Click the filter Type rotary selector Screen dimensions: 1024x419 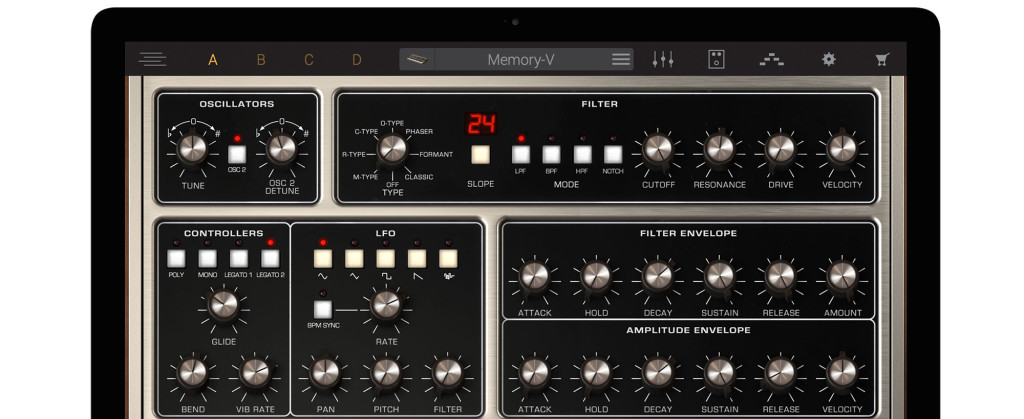pos(392,150)
